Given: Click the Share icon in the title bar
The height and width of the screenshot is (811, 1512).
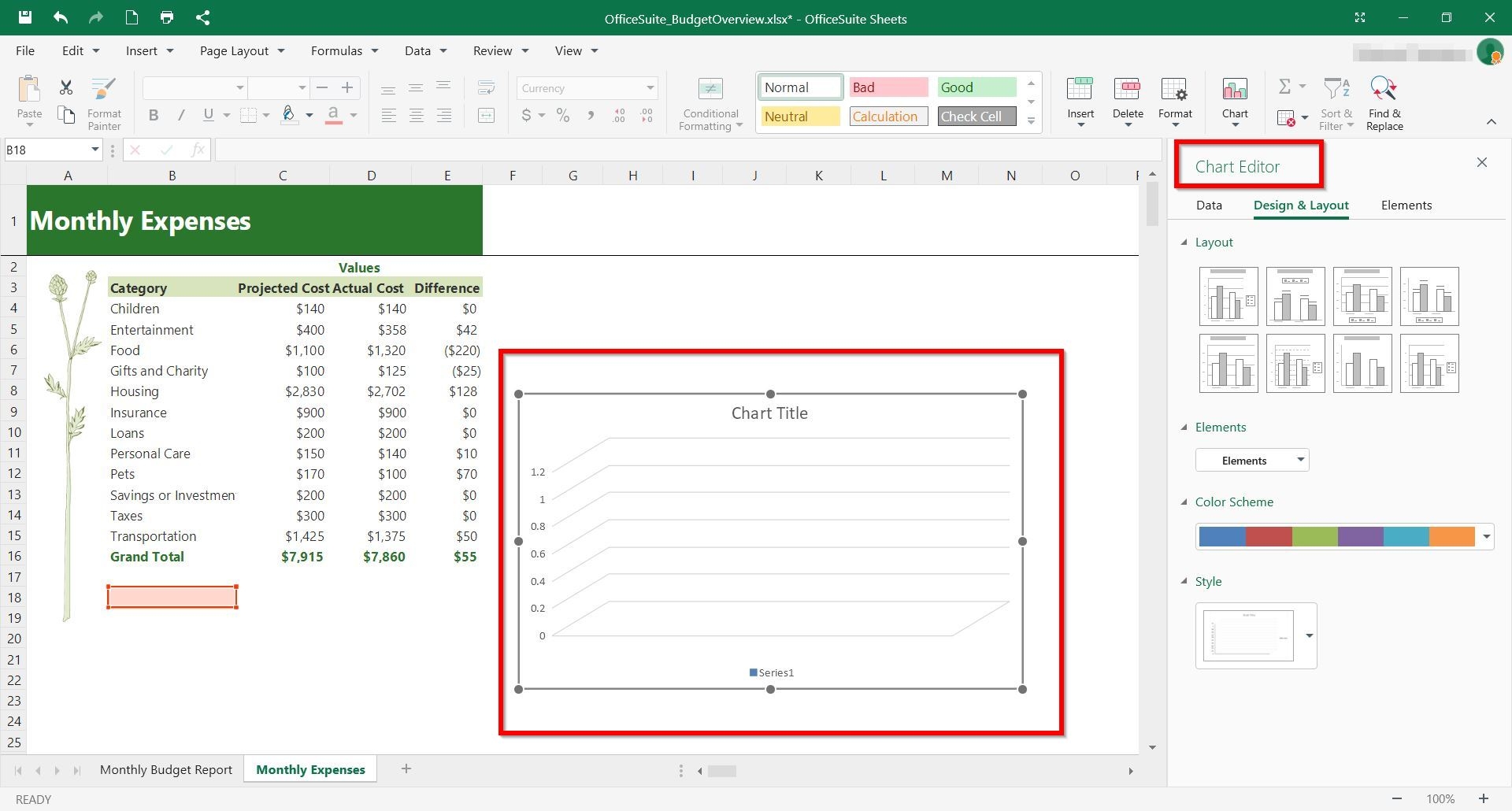Looking at the screenshot, I should point(203,17).
